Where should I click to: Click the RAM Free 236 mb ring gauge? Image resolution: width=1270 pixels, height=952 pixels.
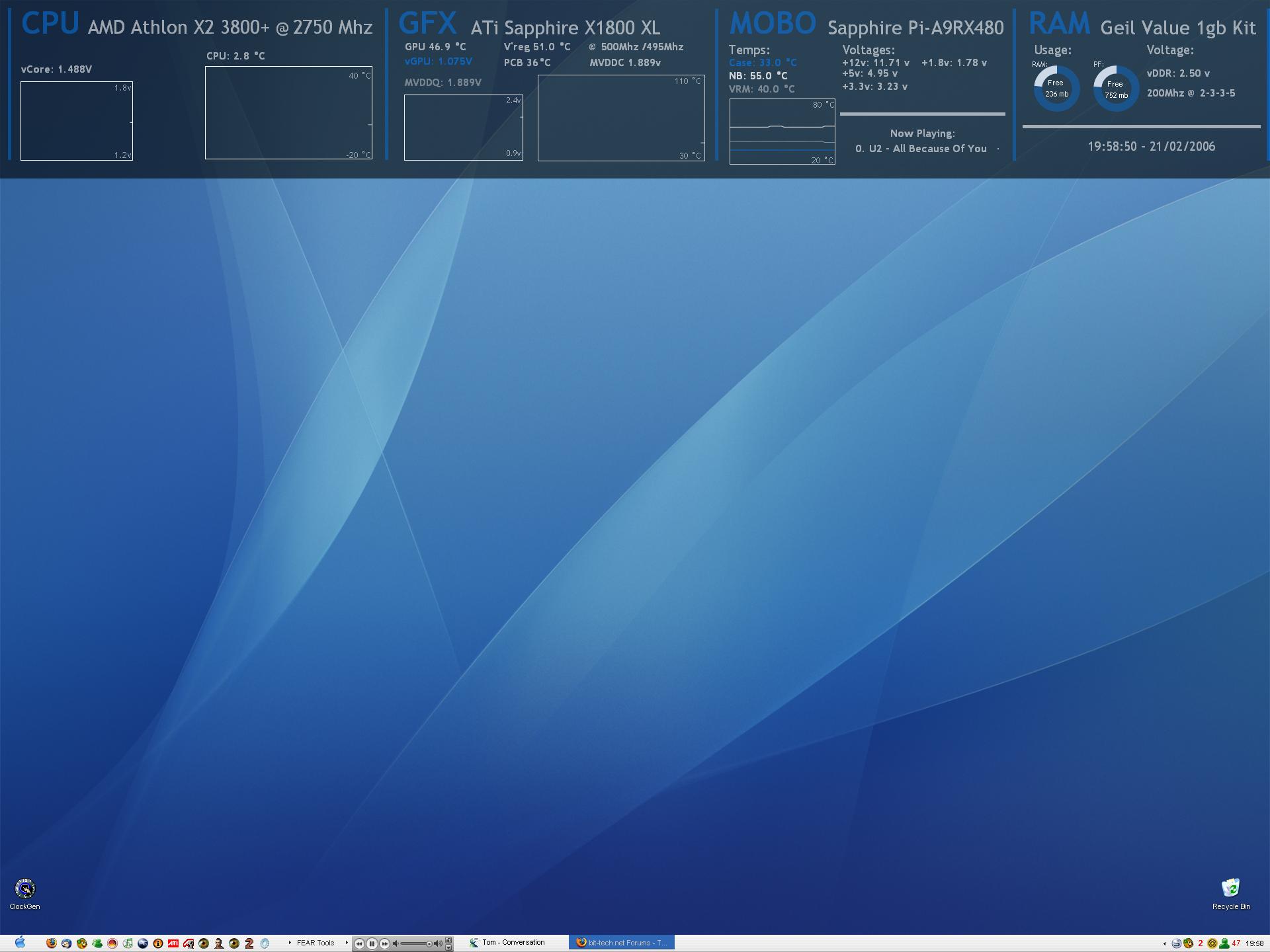pos(1056,88)
